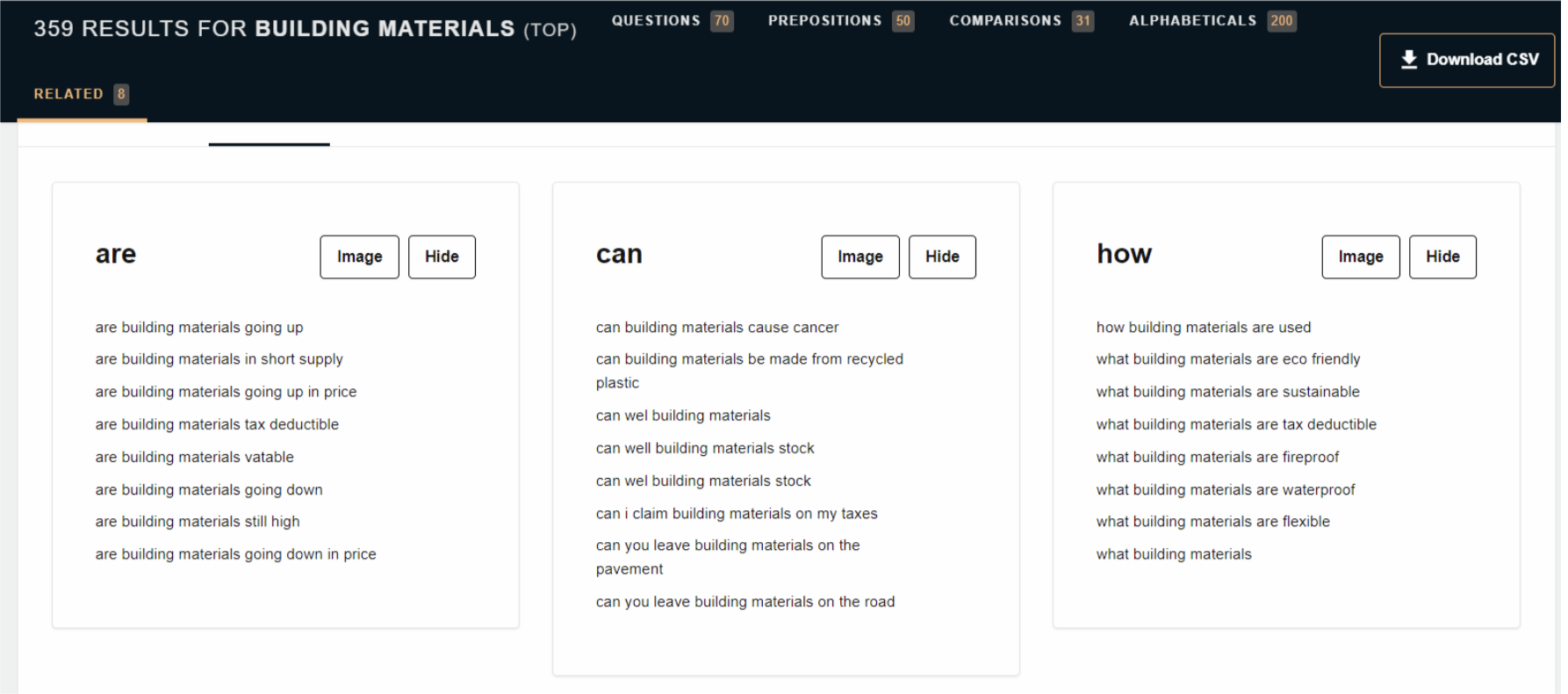Click Image button in the 'can' card
Viewport: 1568px width, 694px height.
tap(860, 257)
